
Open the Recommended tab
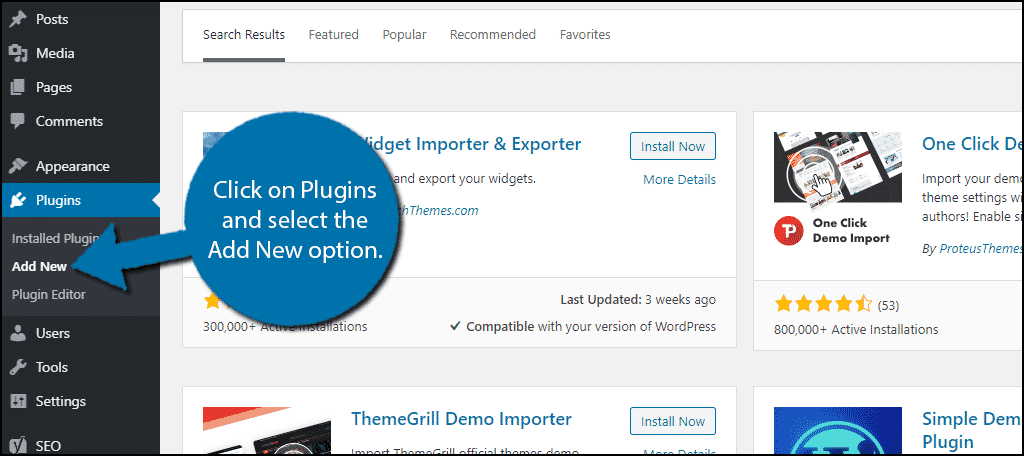pos(493,35)
